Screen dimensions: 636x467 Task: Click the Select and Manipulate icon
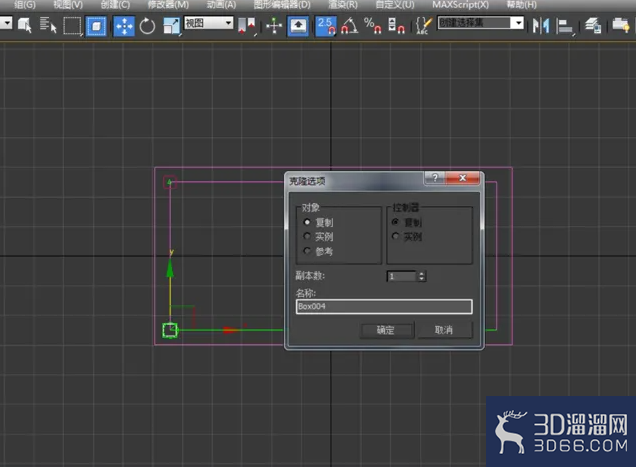(x=274, y=26)
